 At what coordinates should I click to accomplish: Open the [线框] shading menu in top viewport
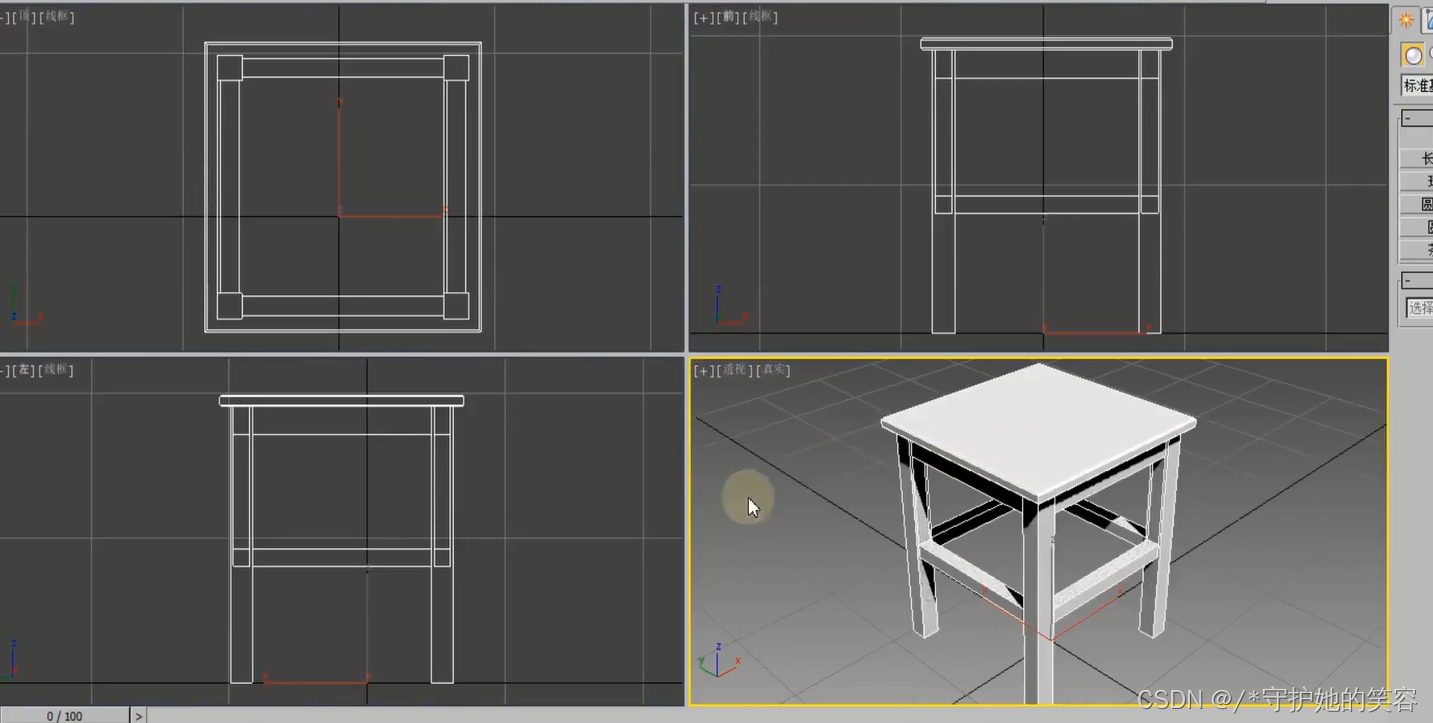[x=56, y=17]
